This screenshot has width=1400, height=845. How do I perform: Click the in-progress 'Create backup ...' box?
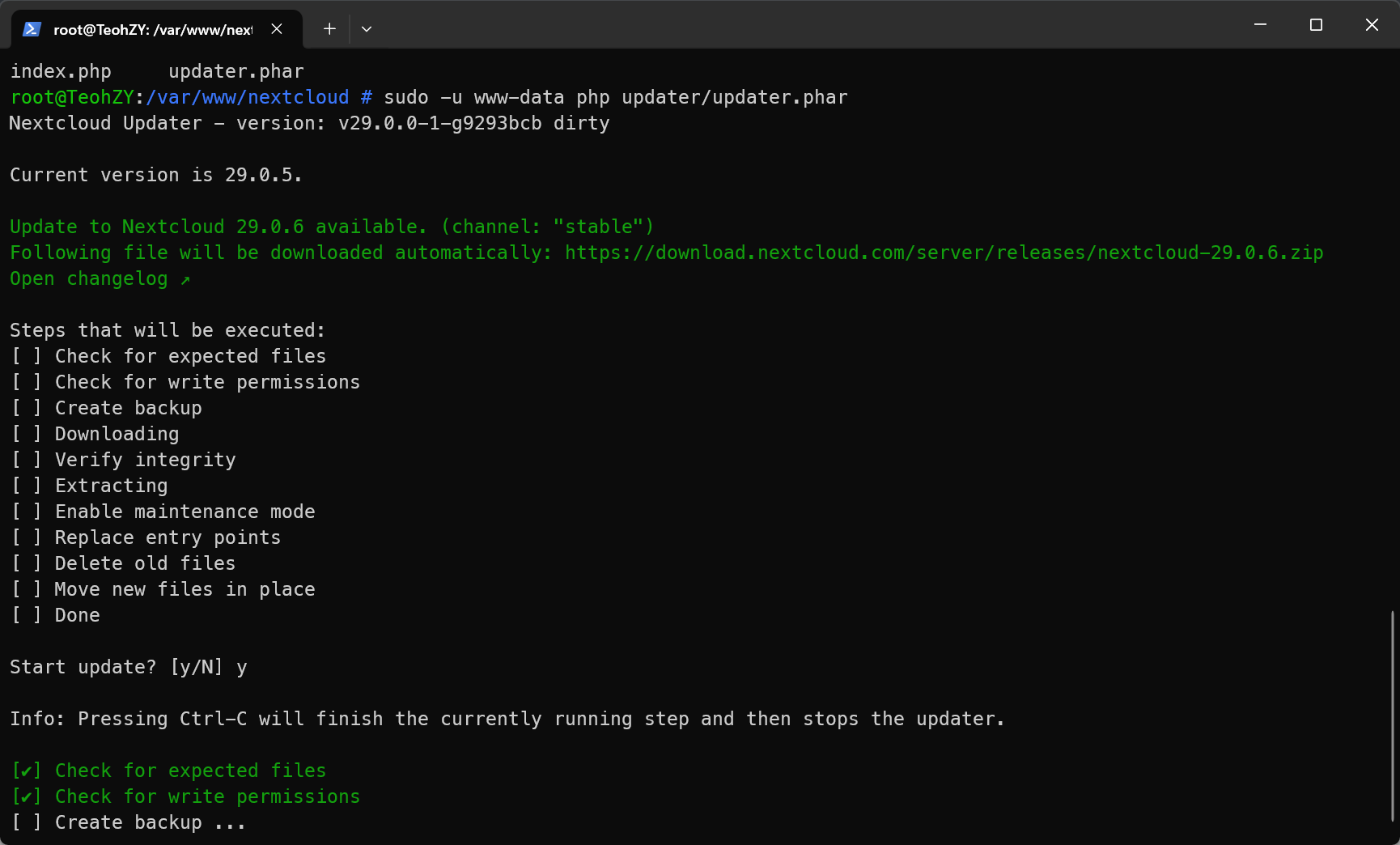(x=27, y=822)
